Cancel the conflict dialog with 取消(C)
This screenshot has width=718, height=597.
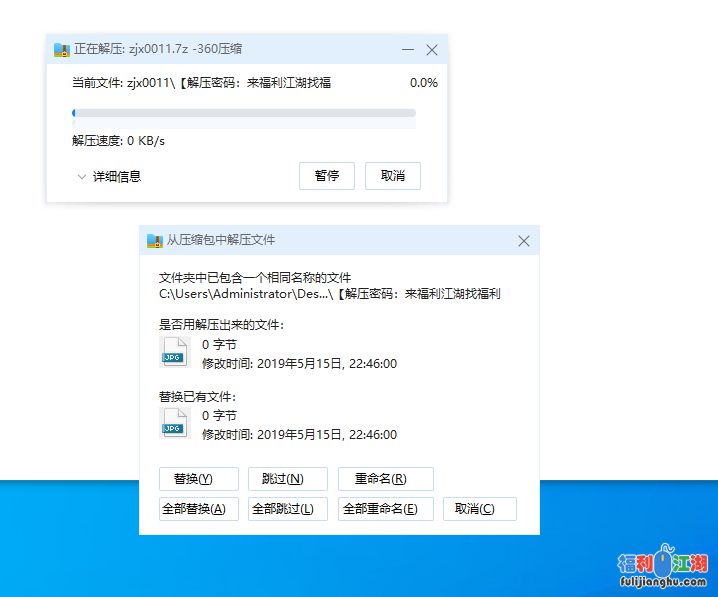click(x=479, y=509)
